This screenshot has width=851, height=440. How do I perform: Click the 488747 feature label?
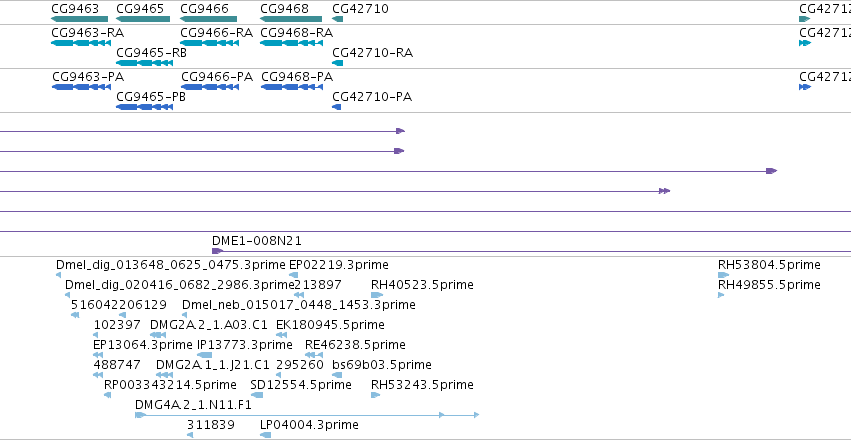pos(117,365)
